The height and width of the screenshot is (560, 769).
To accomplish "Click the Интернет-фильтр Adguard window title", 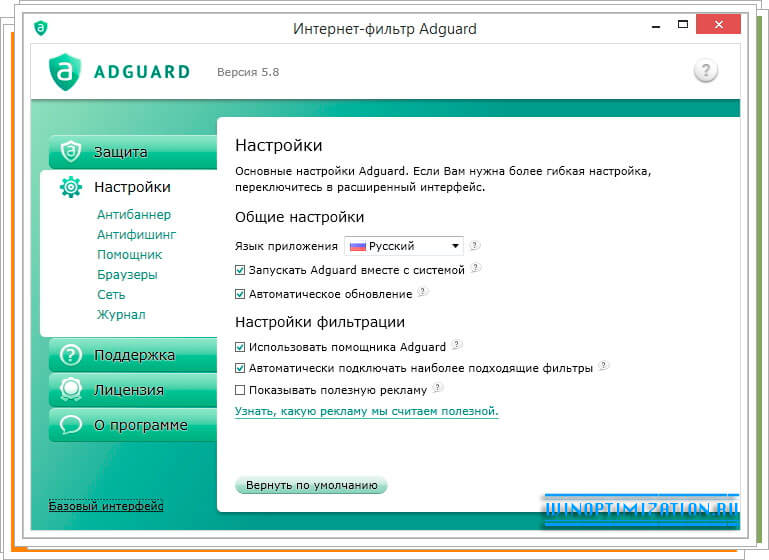I will tap(385, 28).
